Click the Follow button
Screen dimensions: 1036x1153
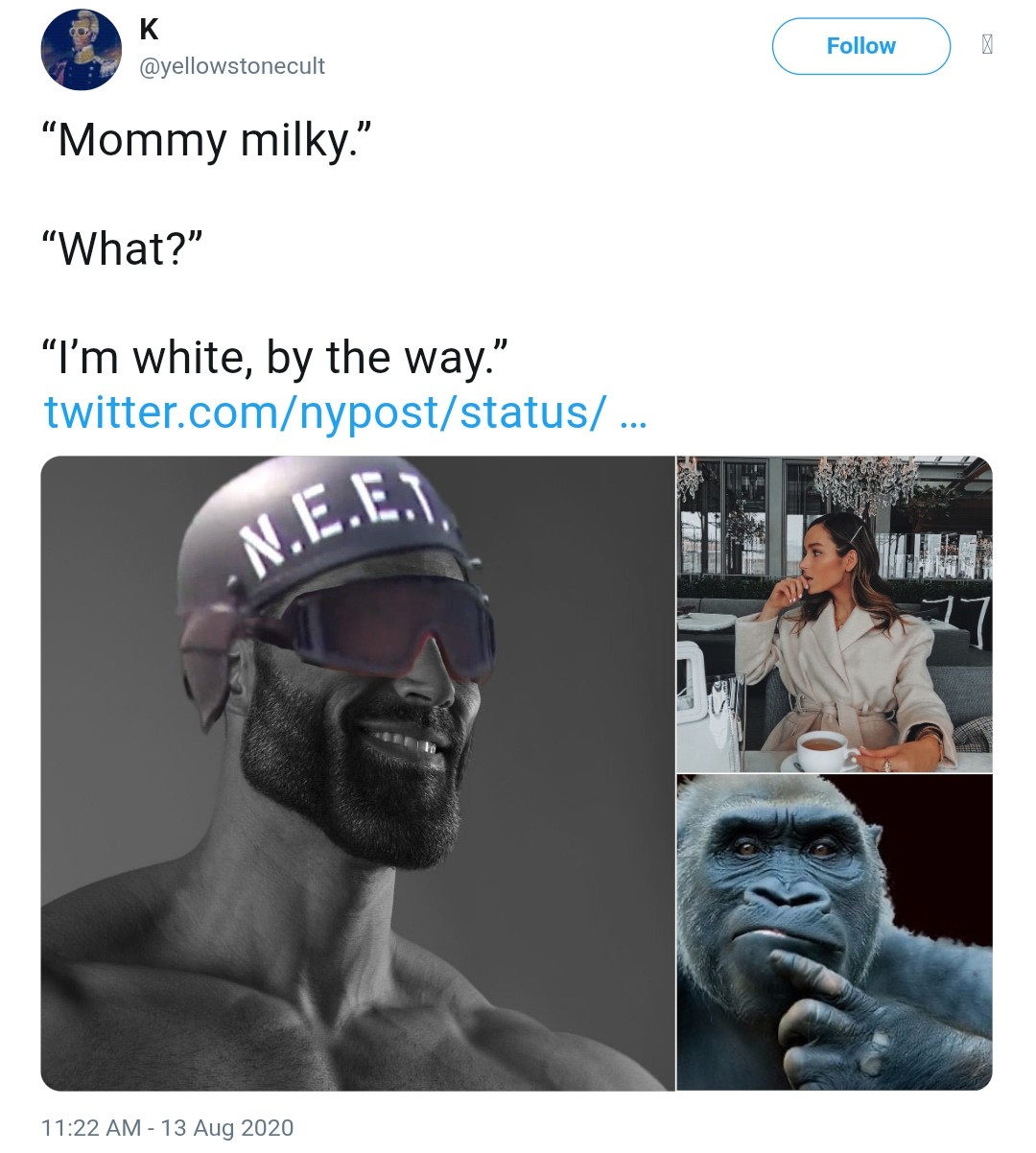click(860, 46)
